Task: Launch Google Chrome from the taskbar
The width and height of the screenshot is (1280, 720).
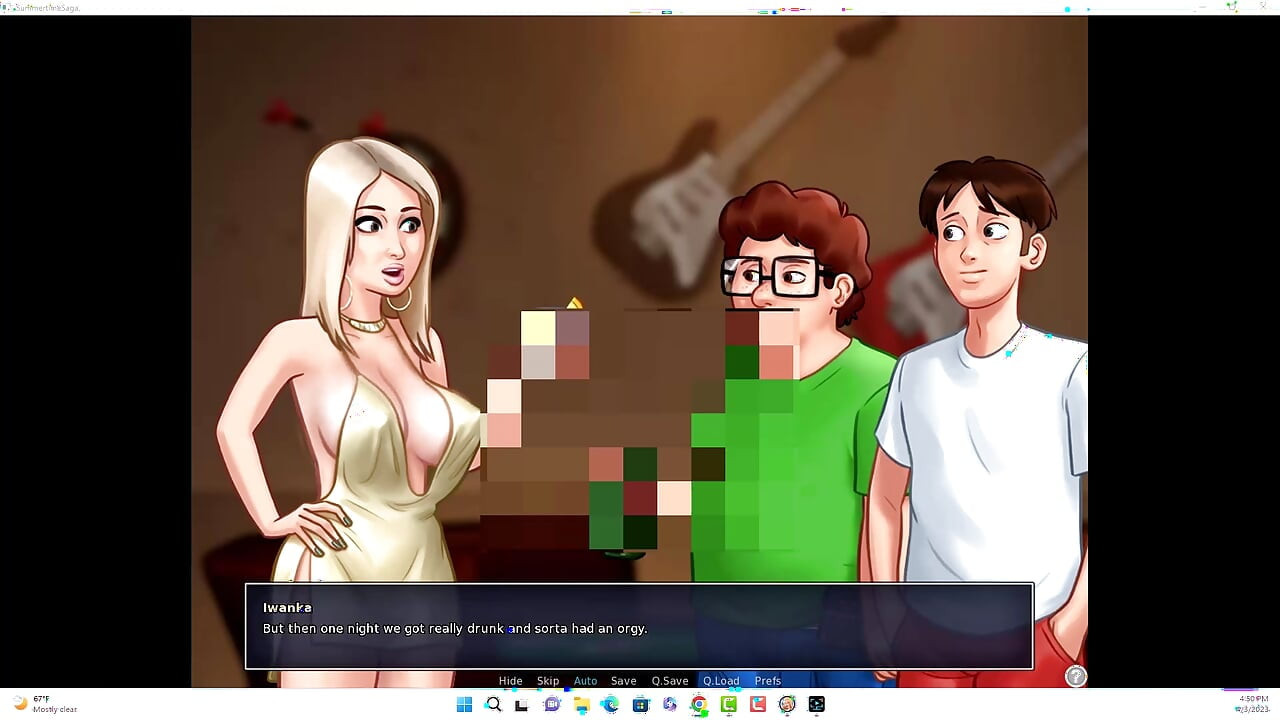Action: pyautogui.click(x=698, y=705)
